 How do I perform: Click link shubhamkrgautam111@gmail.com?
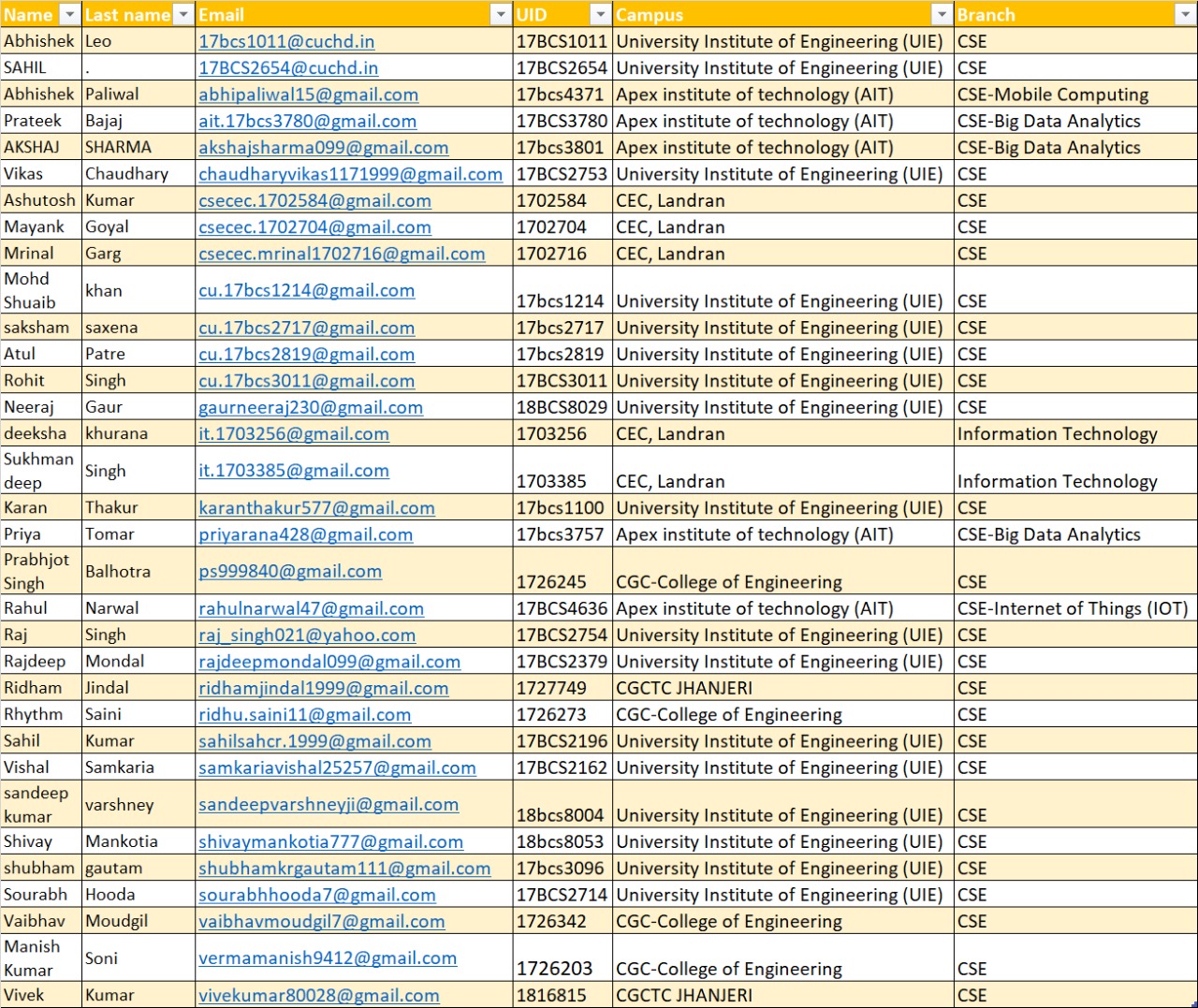pyautogui.click(x=343, y=869)
